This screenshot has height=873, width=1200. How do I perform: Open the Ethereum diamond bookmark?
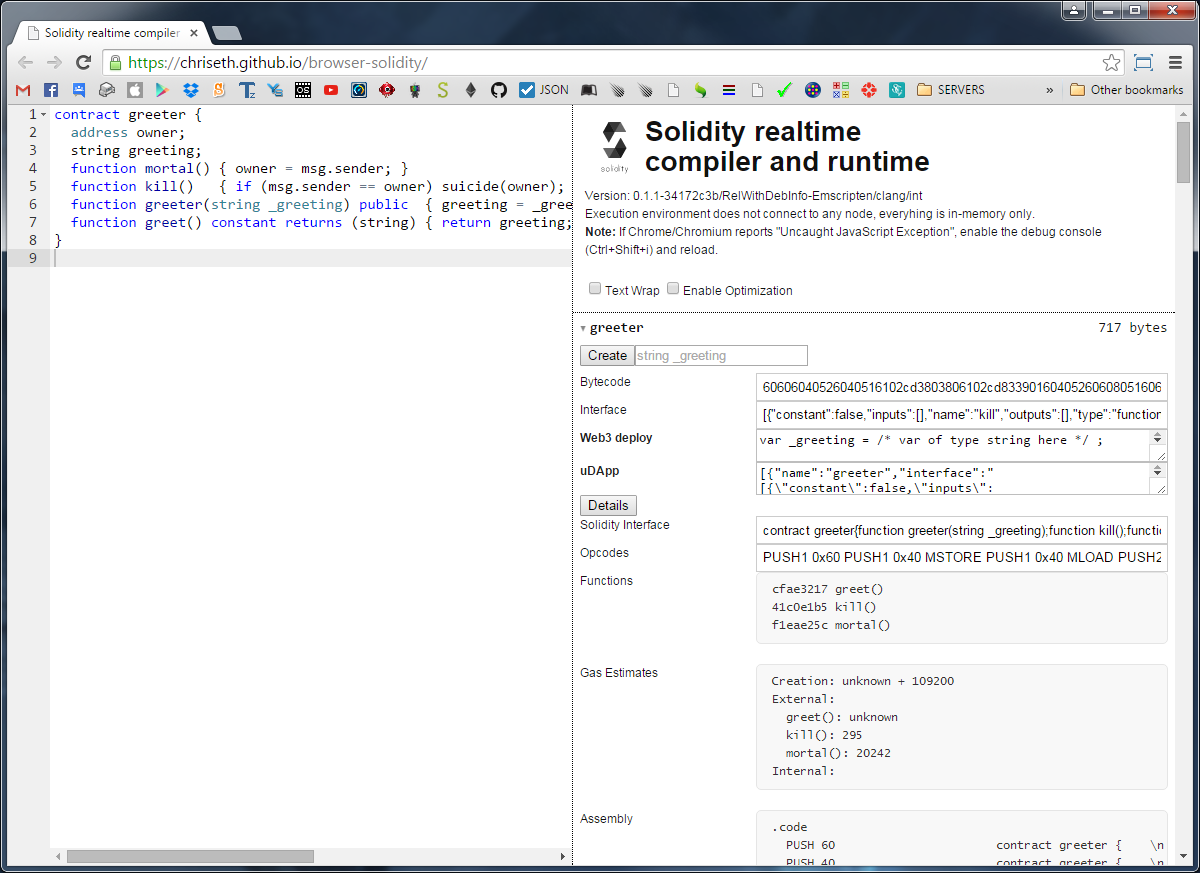[471, 90]
